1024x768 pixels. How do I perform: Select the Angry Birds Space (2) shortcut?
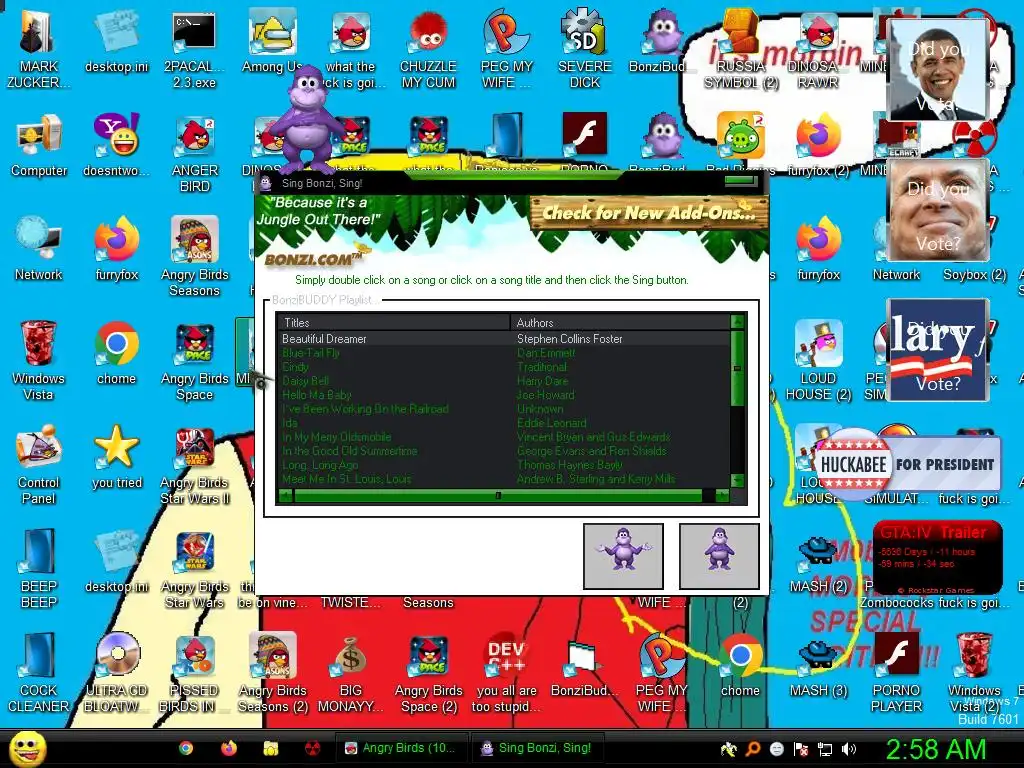[428, 673]
